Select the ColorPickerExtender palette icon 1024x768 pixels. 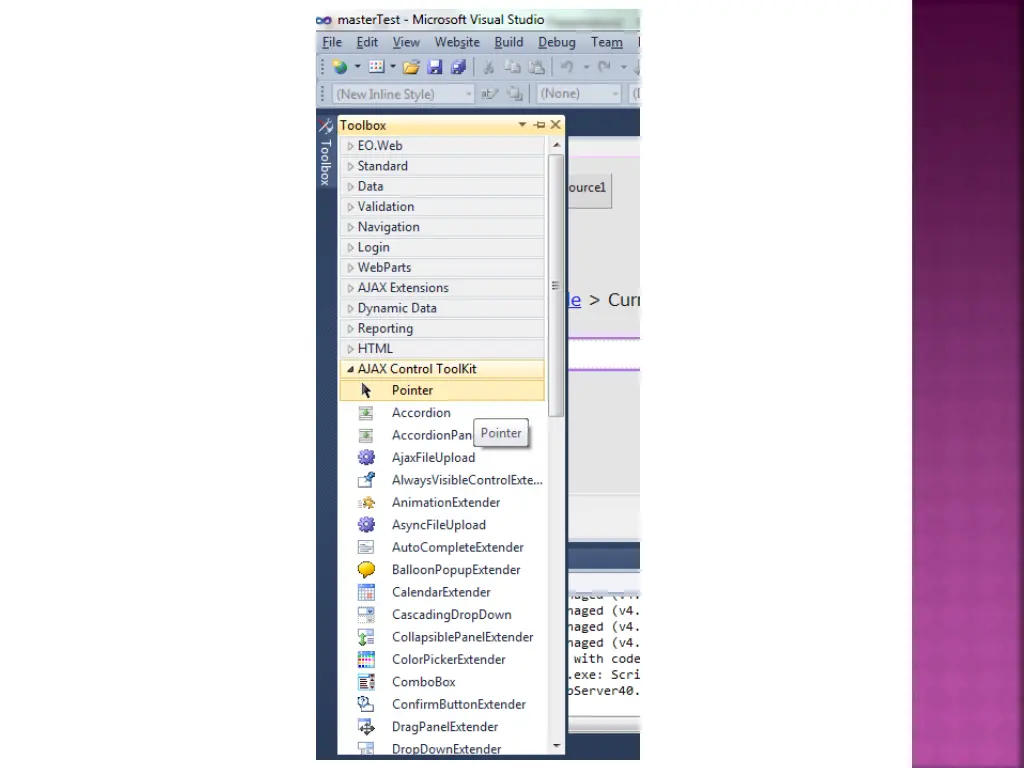[366, 660]
